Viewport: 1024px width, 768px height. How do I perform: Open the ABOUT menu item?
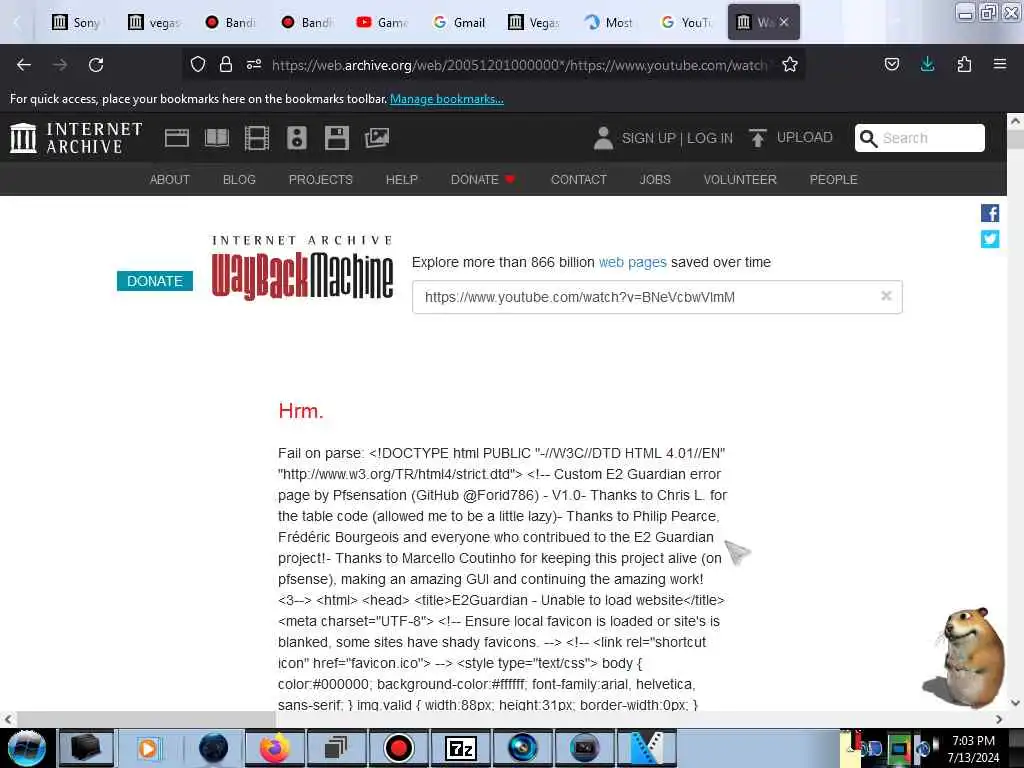point(170,180)
